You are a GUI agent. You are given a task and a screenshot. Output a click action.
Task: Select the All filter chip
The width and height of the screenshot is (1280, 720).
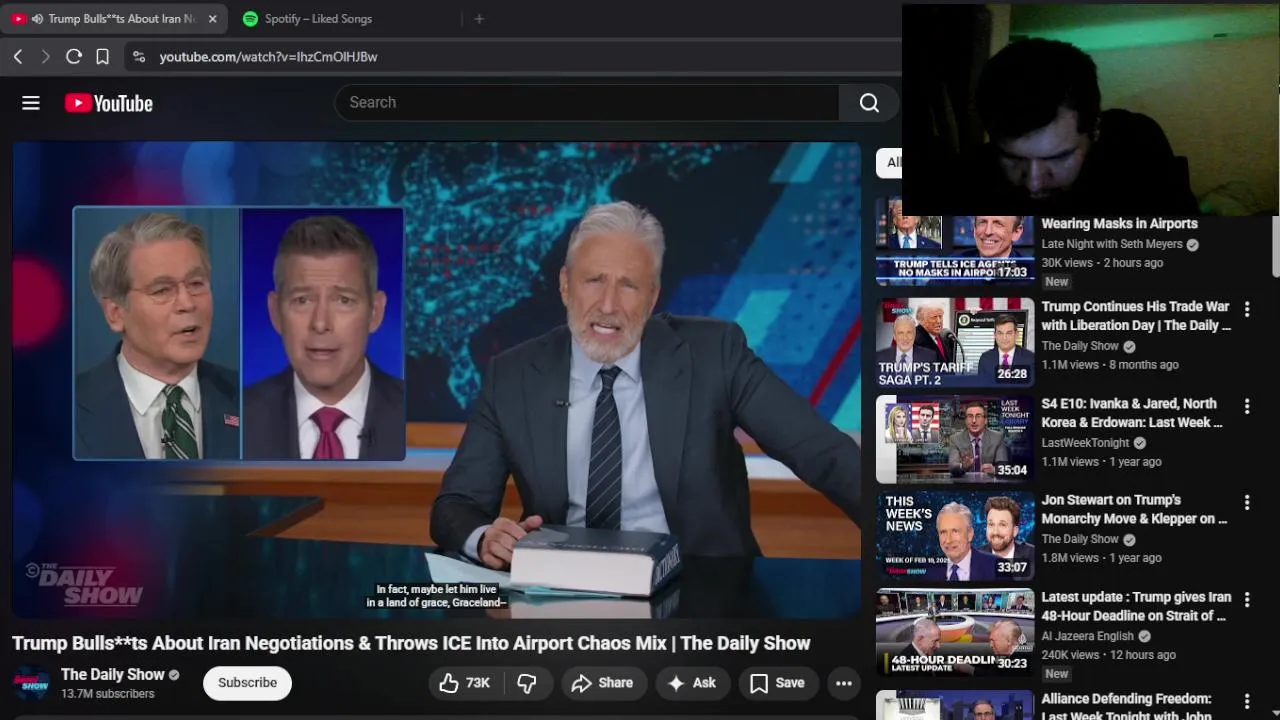[x=889, y=162]
